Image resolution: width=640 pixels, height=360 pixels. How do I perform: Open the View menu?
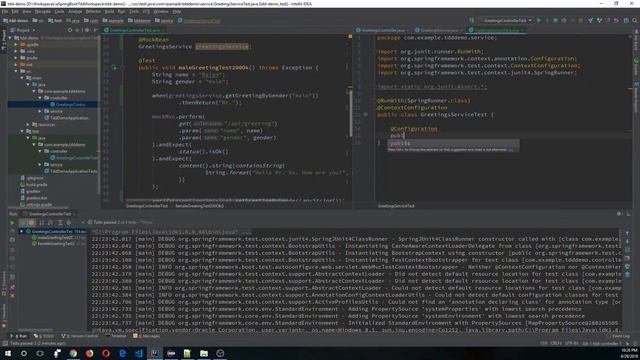point(27,11)
